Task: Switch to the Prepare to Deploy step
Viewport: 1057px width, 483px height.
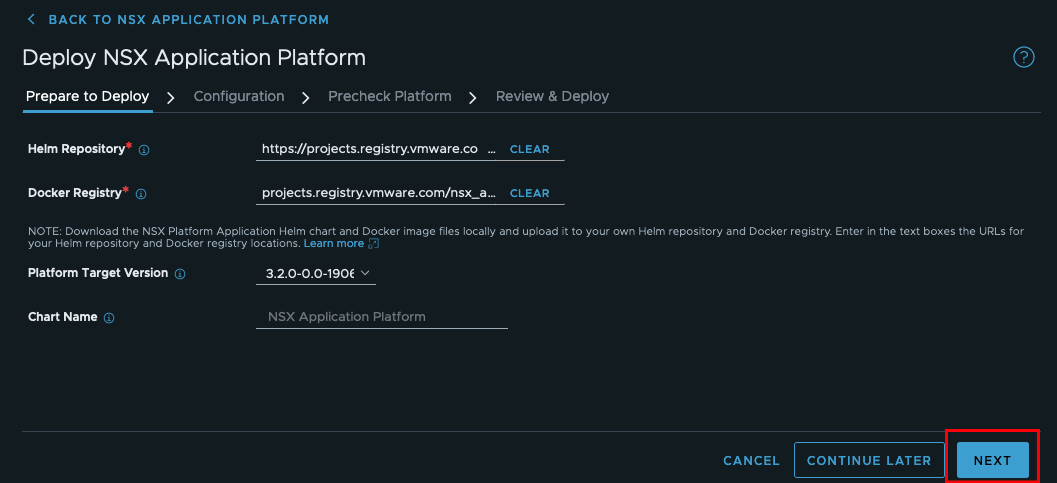Action: click(x=88, y=96)
